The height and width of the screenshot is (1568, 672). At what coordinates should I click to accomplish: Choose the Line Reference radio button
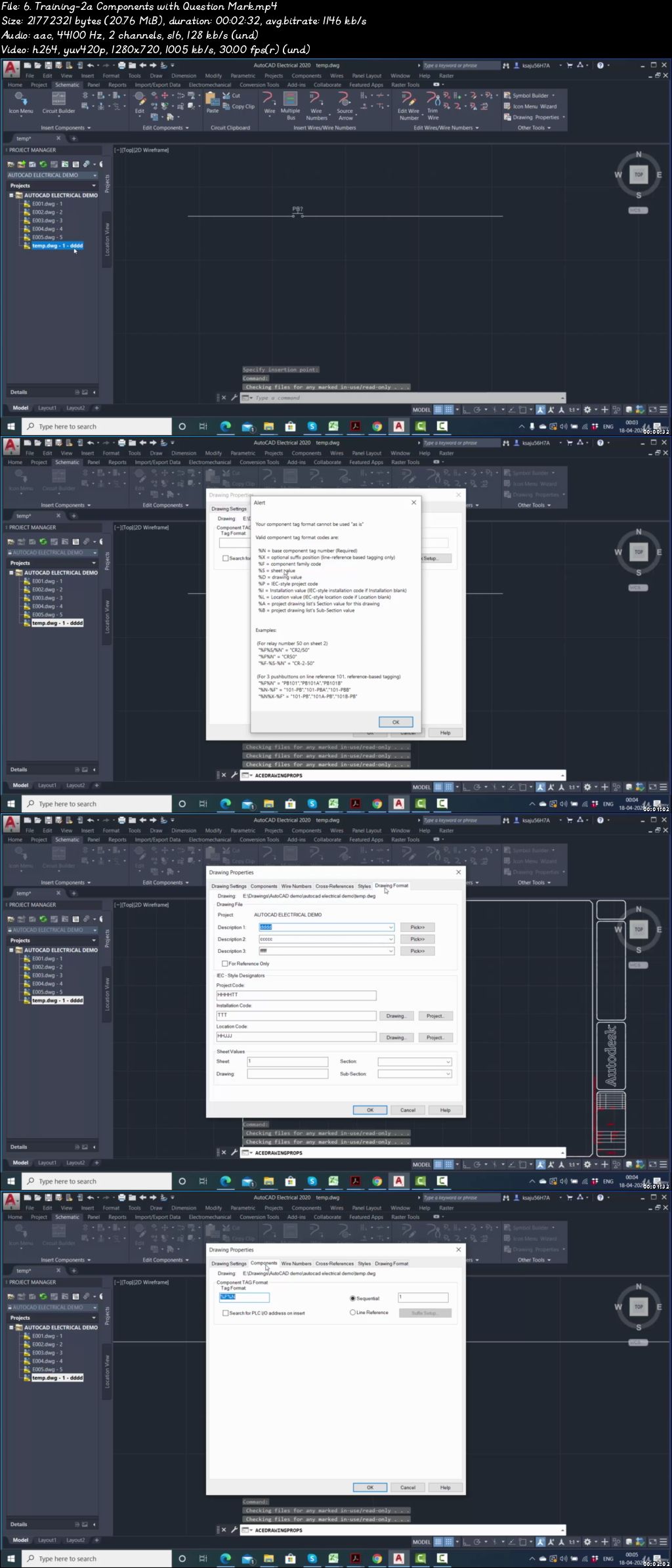coord(352,1313)
